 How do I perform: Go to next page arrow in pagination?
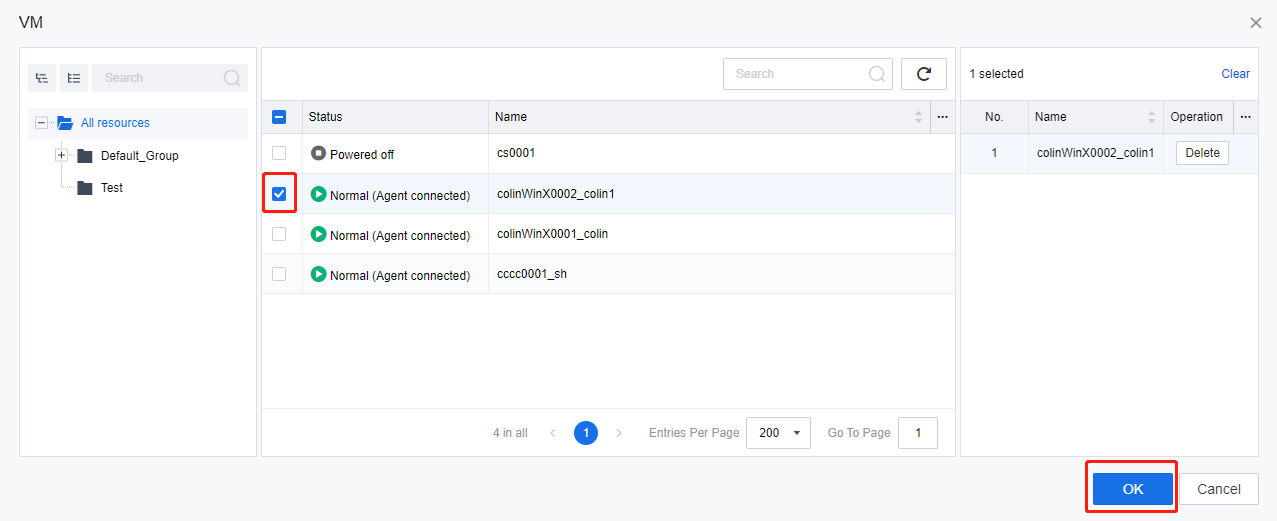click(619, 433)
